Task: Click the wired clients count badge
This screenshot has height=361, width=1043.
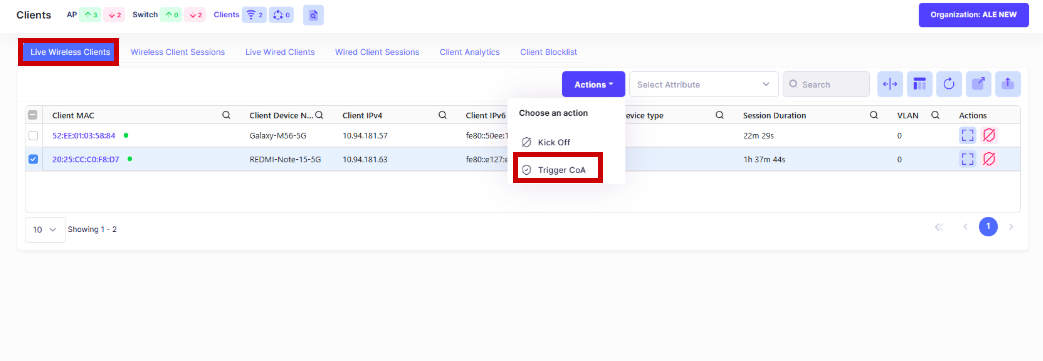Action: pos(281,15)
